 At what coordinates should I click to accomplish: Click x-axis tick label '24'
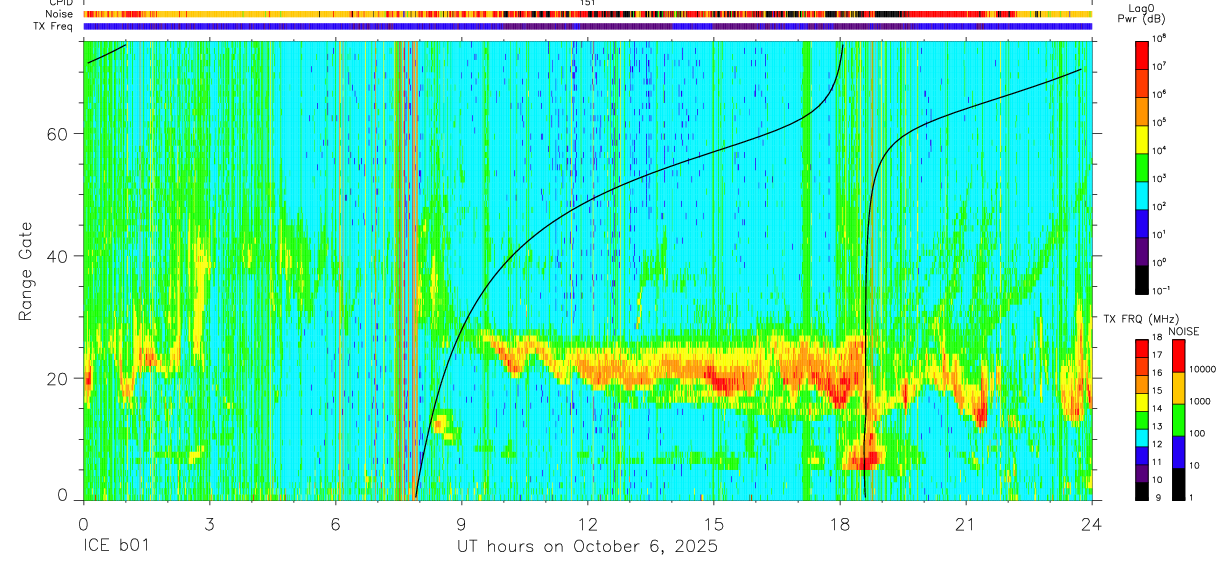1092,523
